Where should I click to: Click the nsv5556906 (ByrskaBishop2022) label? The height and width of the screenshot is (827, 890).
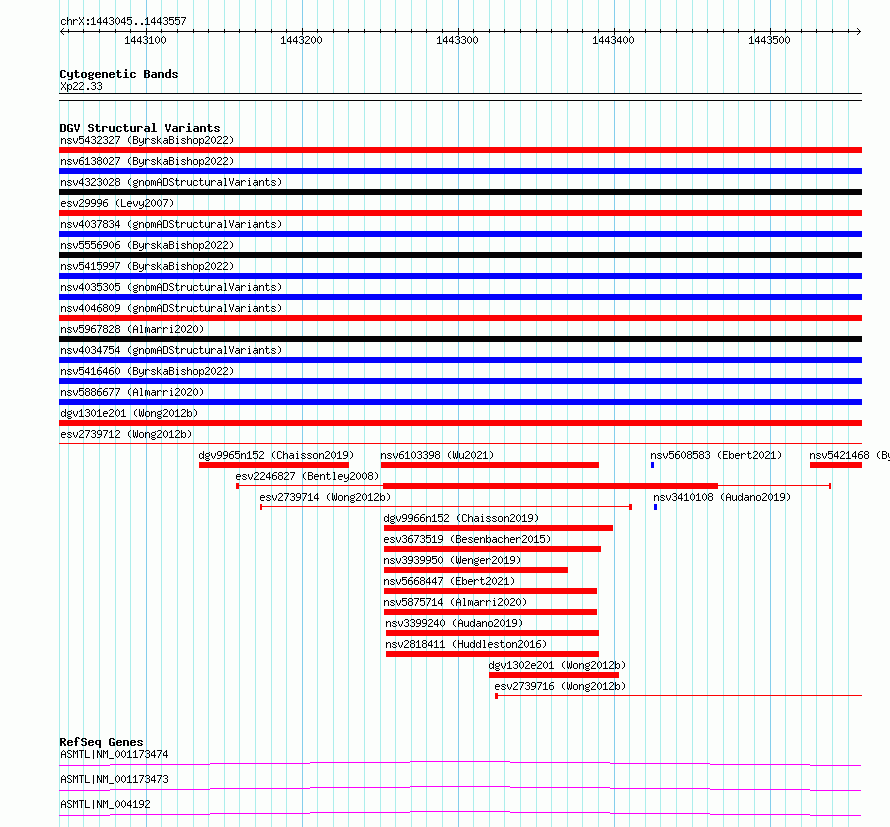[147, 245]
